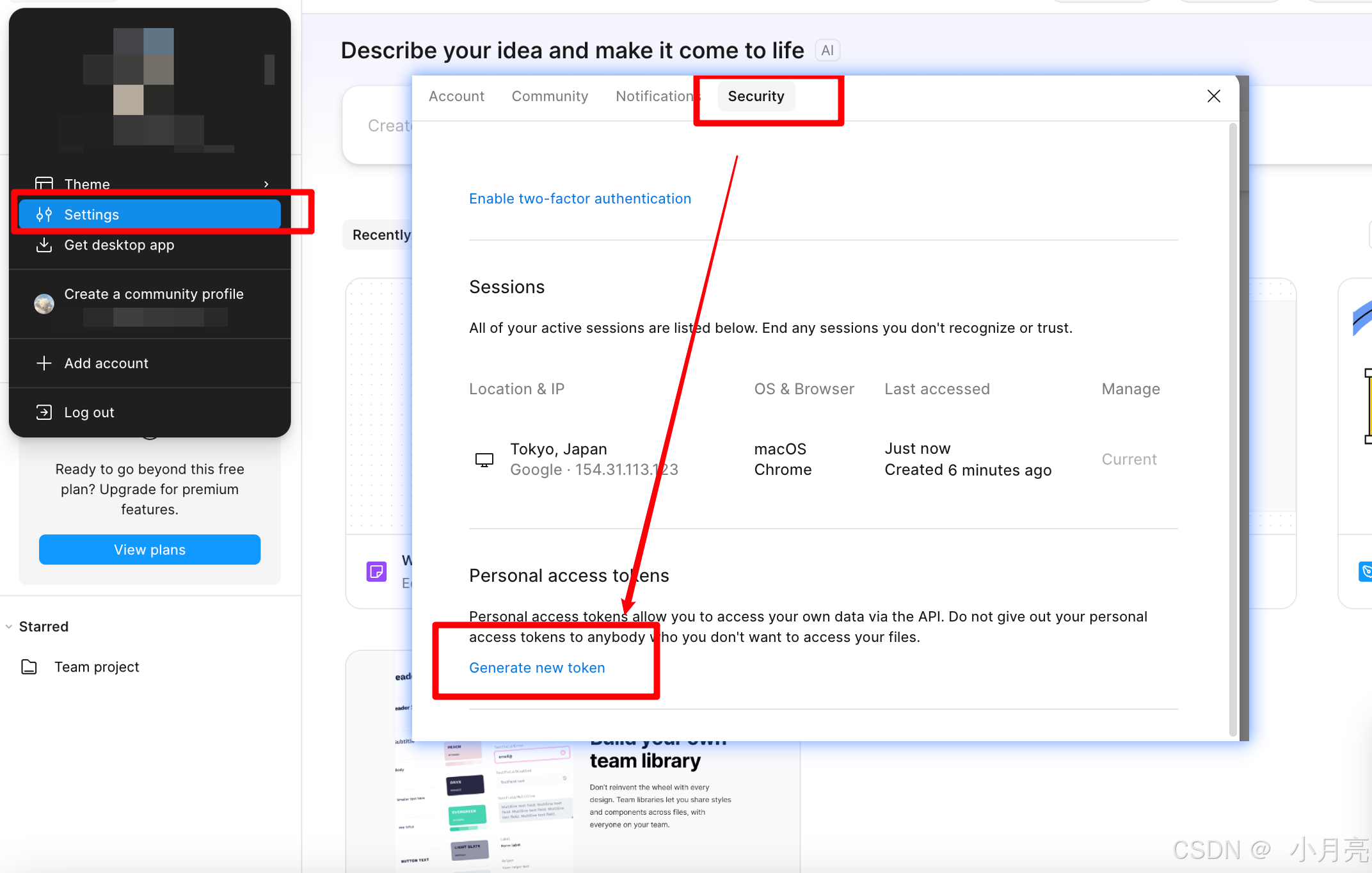Click Generate new token link

coord(537,668)
